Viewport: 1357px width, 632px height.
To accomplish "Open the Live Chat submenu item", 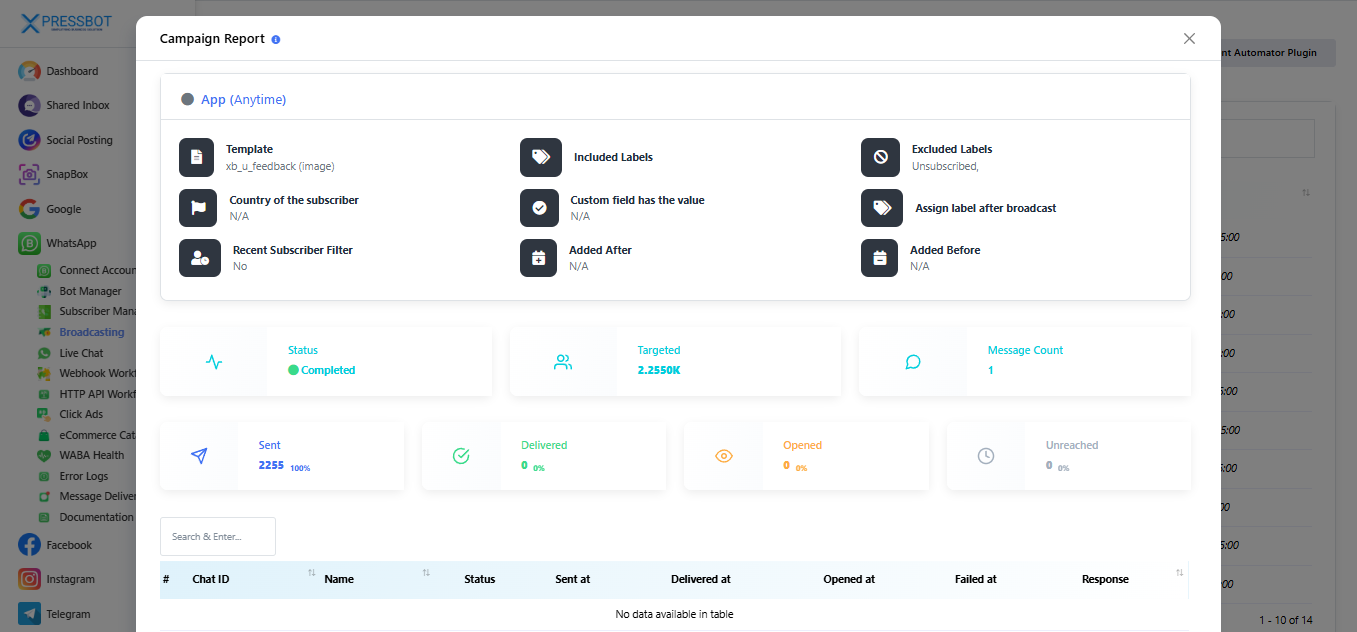I will pyautogui.click(x=81, y=353).
